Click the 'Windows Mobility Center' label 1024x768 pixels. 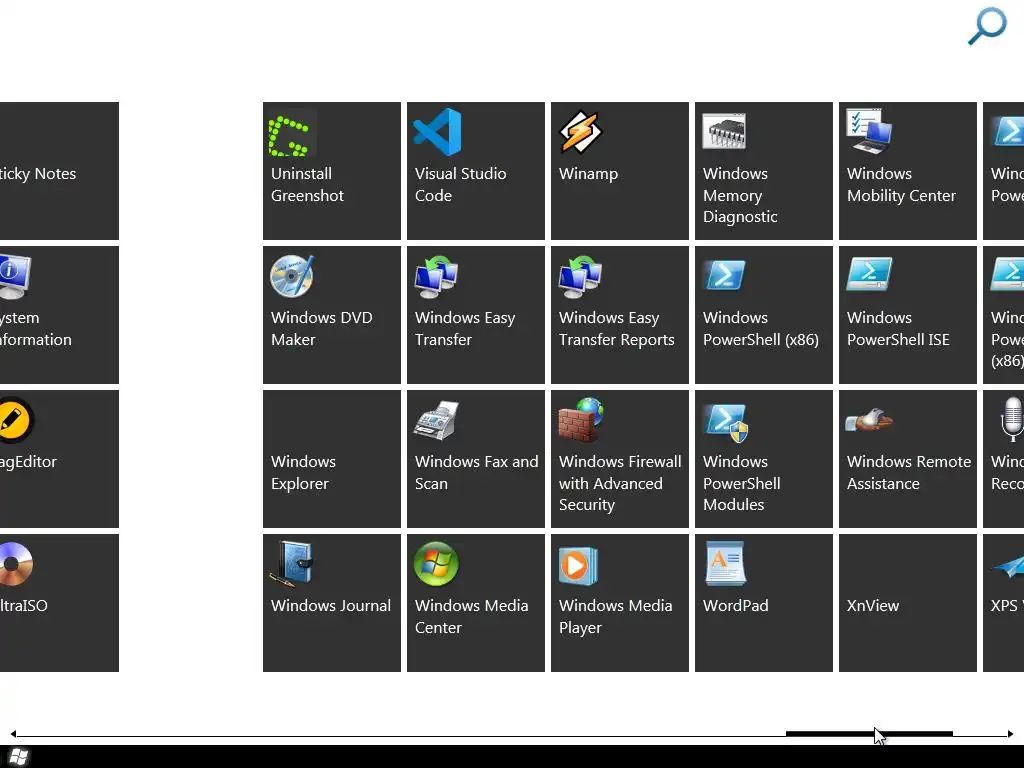click(901, 184)
